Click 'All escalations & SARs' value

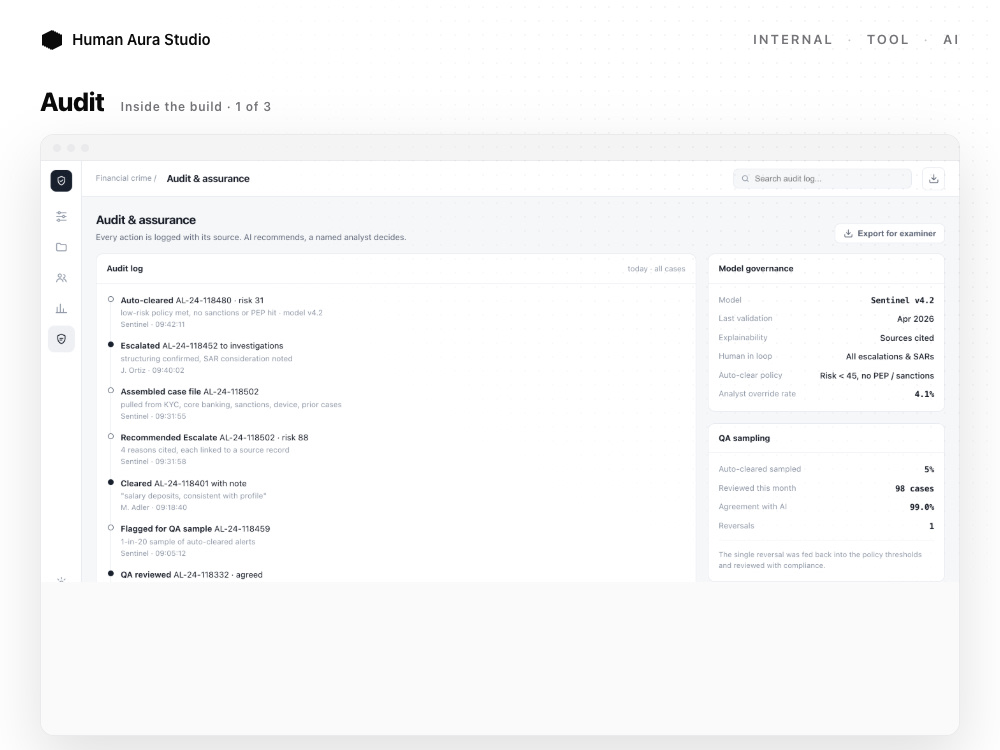coord(890,357)
